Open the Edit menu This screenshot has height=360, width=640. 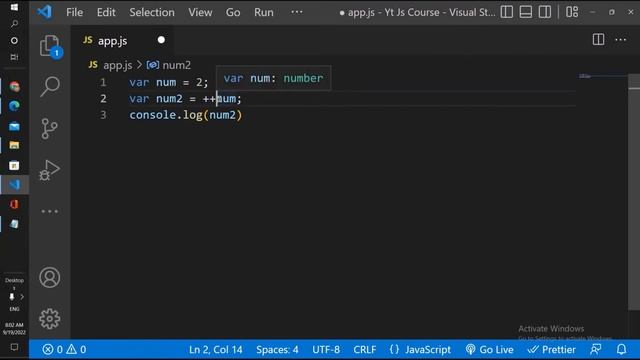click(x=106, y=12)
